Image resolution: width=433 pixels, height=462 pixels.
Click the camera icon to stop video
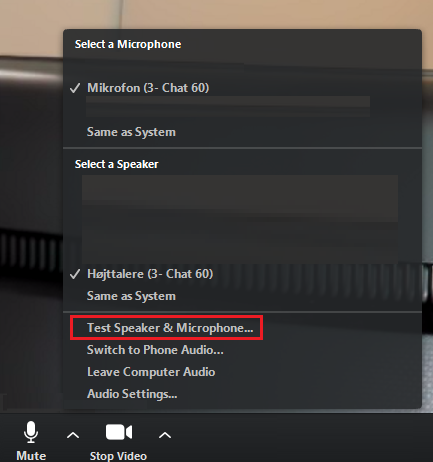(119, 432)
